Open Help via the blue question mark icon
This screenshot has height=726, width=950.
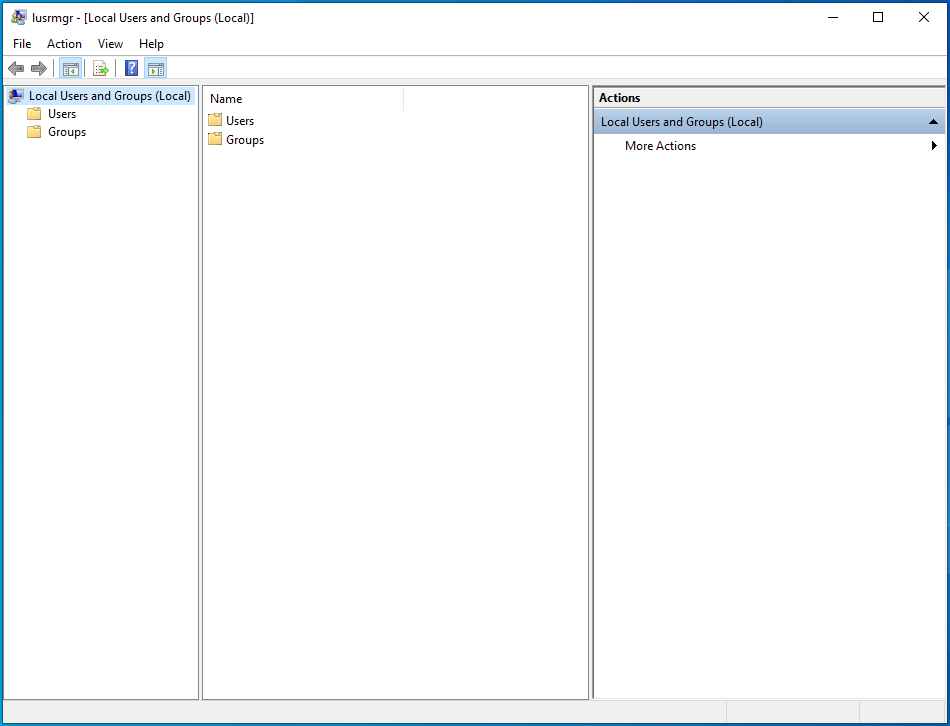tap(131, 68)
